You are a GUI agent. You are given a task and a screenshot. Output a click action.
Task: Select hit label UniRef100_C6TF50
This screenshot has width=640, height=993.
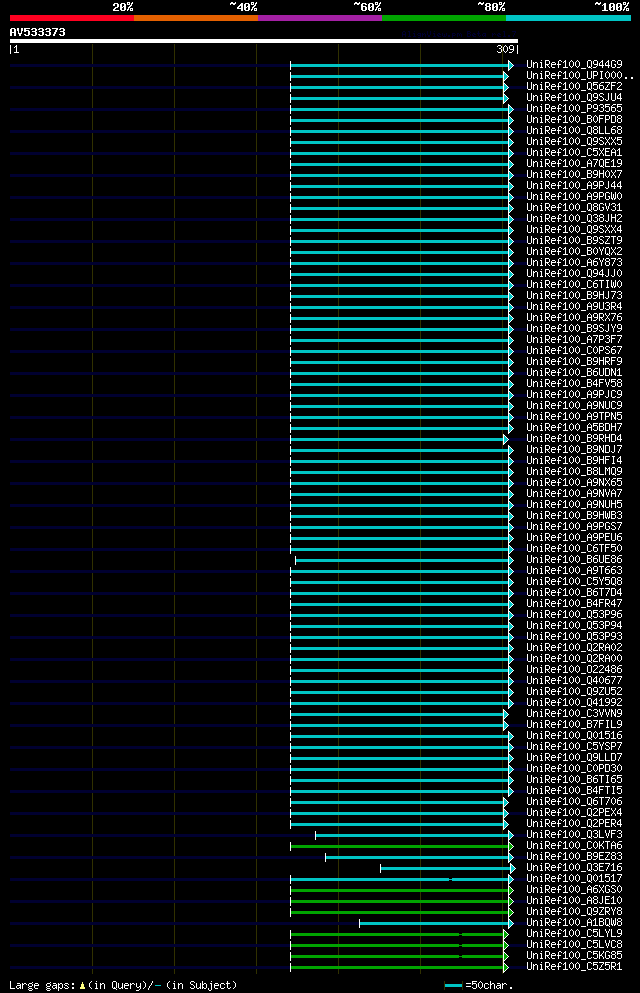(x=574, y=548)
